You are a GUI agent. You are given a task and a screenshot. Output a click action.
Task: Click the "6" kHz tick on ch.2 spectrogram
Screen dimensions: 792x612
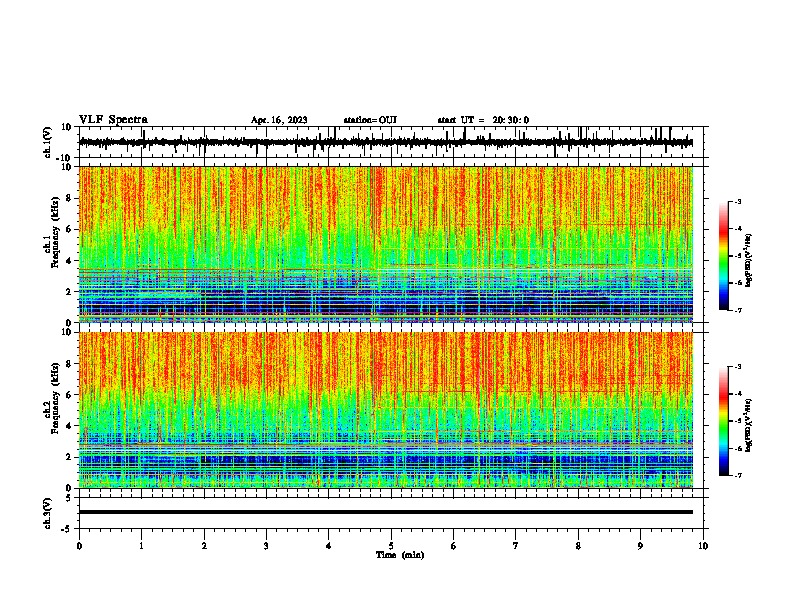70,395
